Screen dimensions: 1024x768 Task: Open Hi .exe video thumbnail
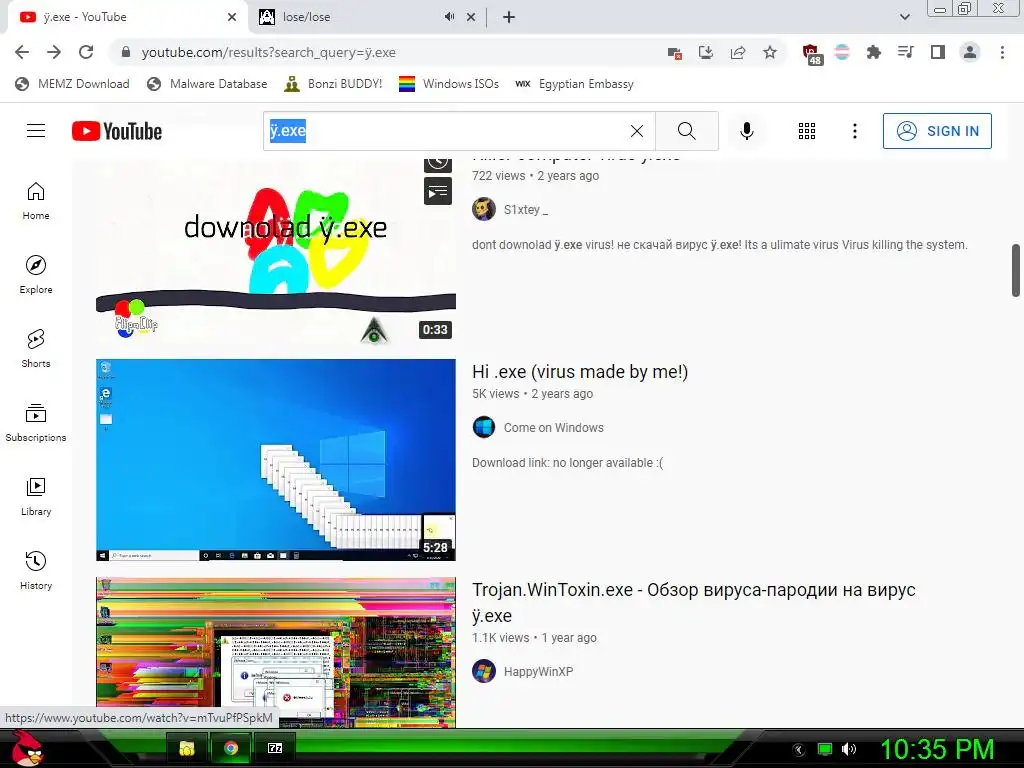276,460
